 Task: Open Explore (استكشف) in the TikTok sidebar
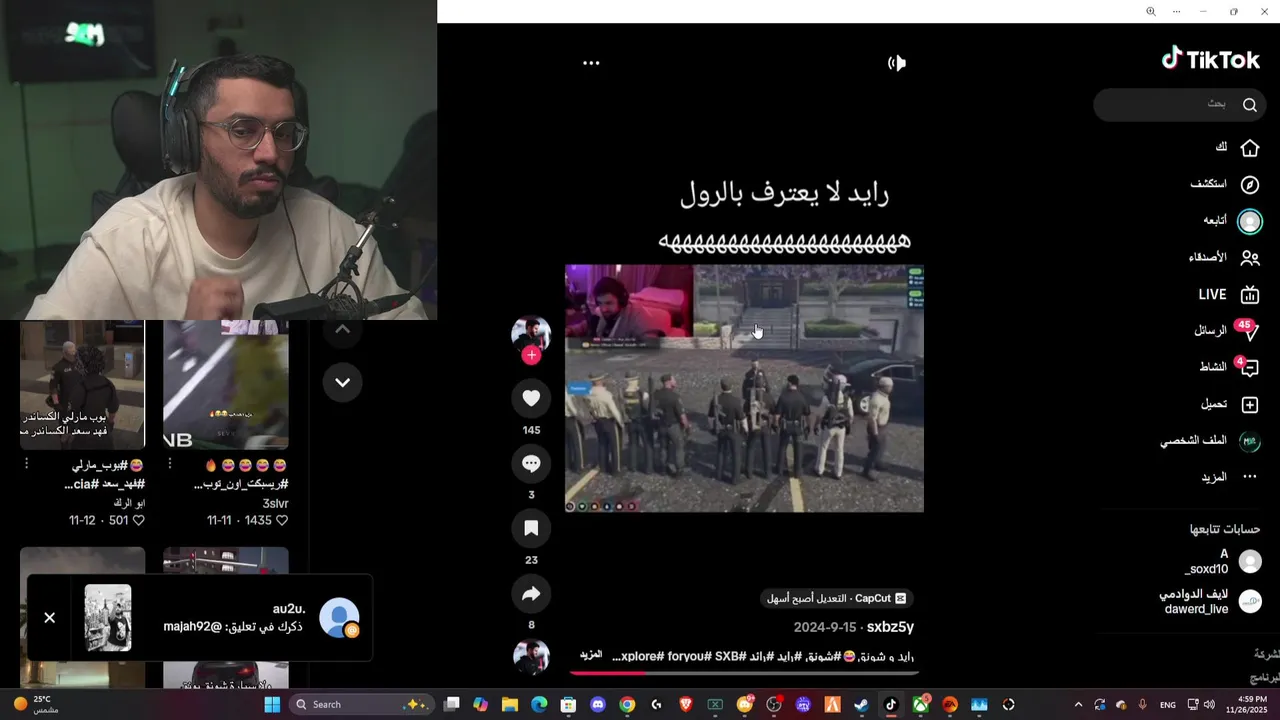tap(1249, 185)
